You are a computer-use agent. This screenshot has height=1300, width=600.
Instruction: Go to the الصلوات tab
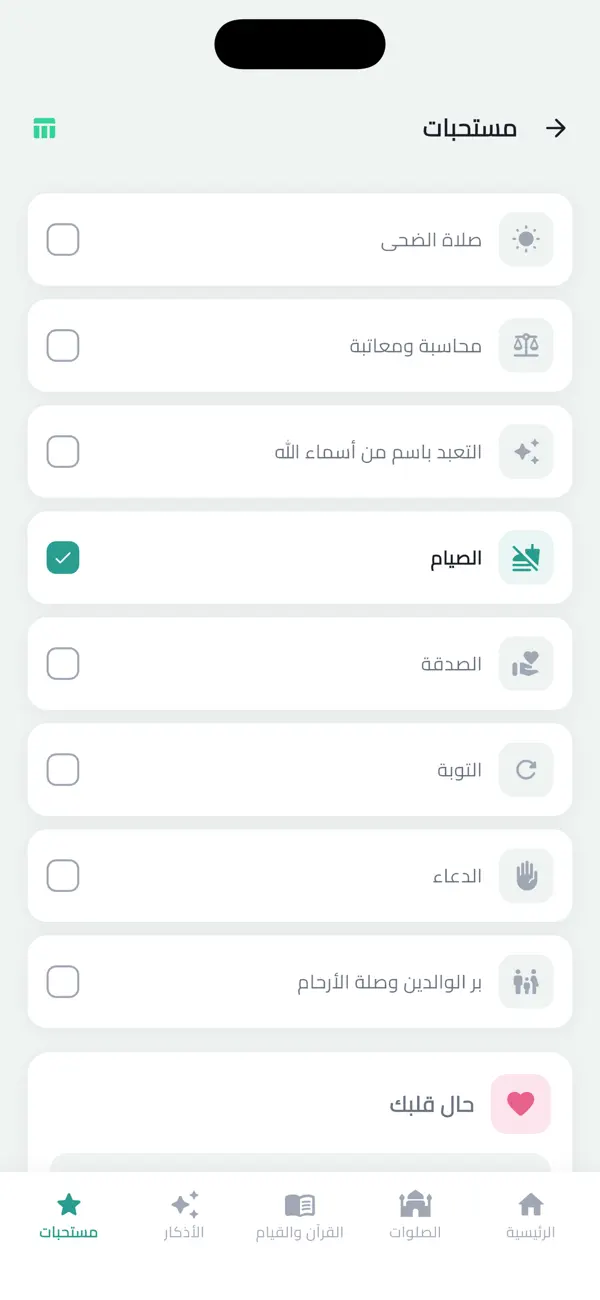[x=415, y=1212]
